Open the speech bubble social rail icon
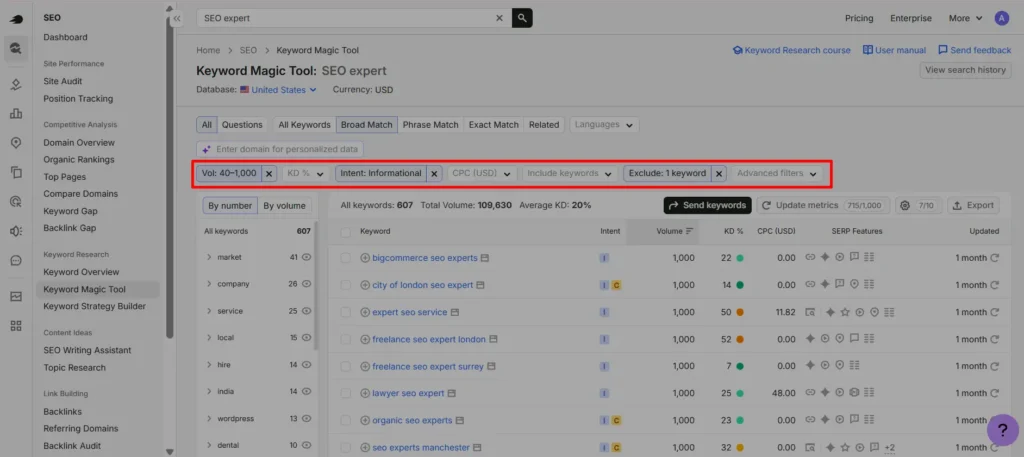 [x=16, y=260]
